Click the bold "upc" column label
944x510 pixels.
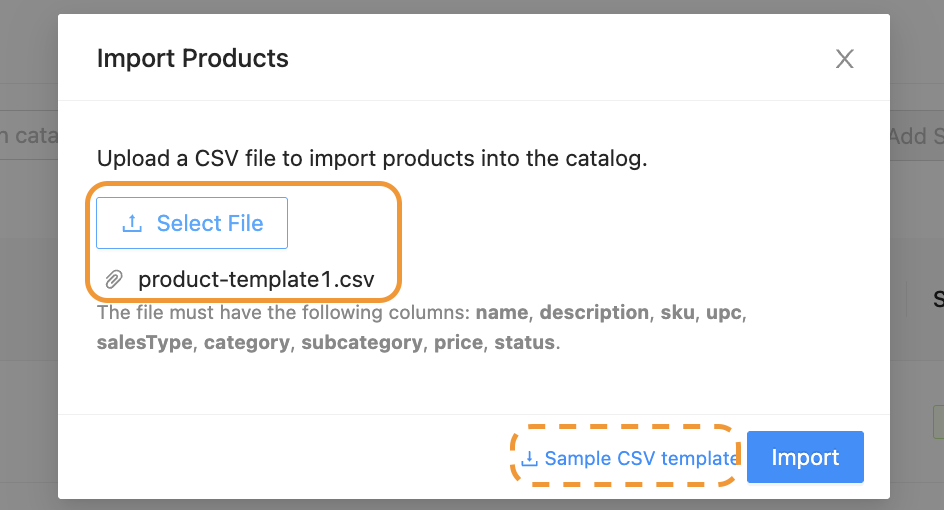click(724, 313)
